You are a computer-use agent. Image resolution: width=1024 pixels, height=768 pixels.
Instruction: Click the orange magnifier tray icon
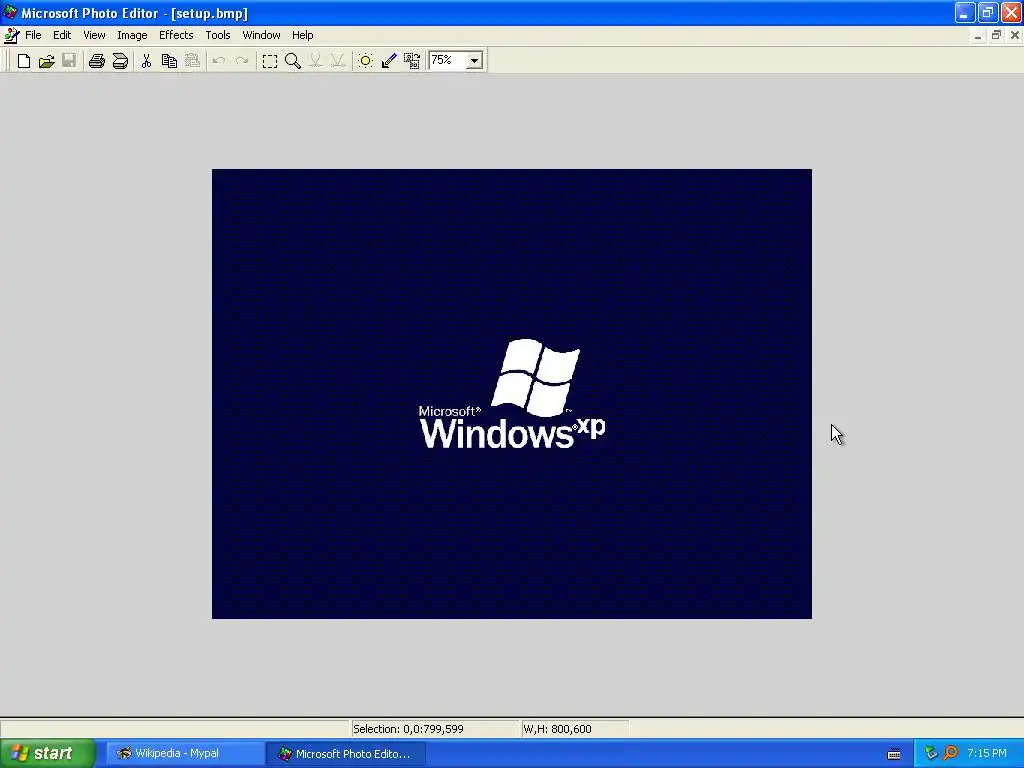click(950, 753)
